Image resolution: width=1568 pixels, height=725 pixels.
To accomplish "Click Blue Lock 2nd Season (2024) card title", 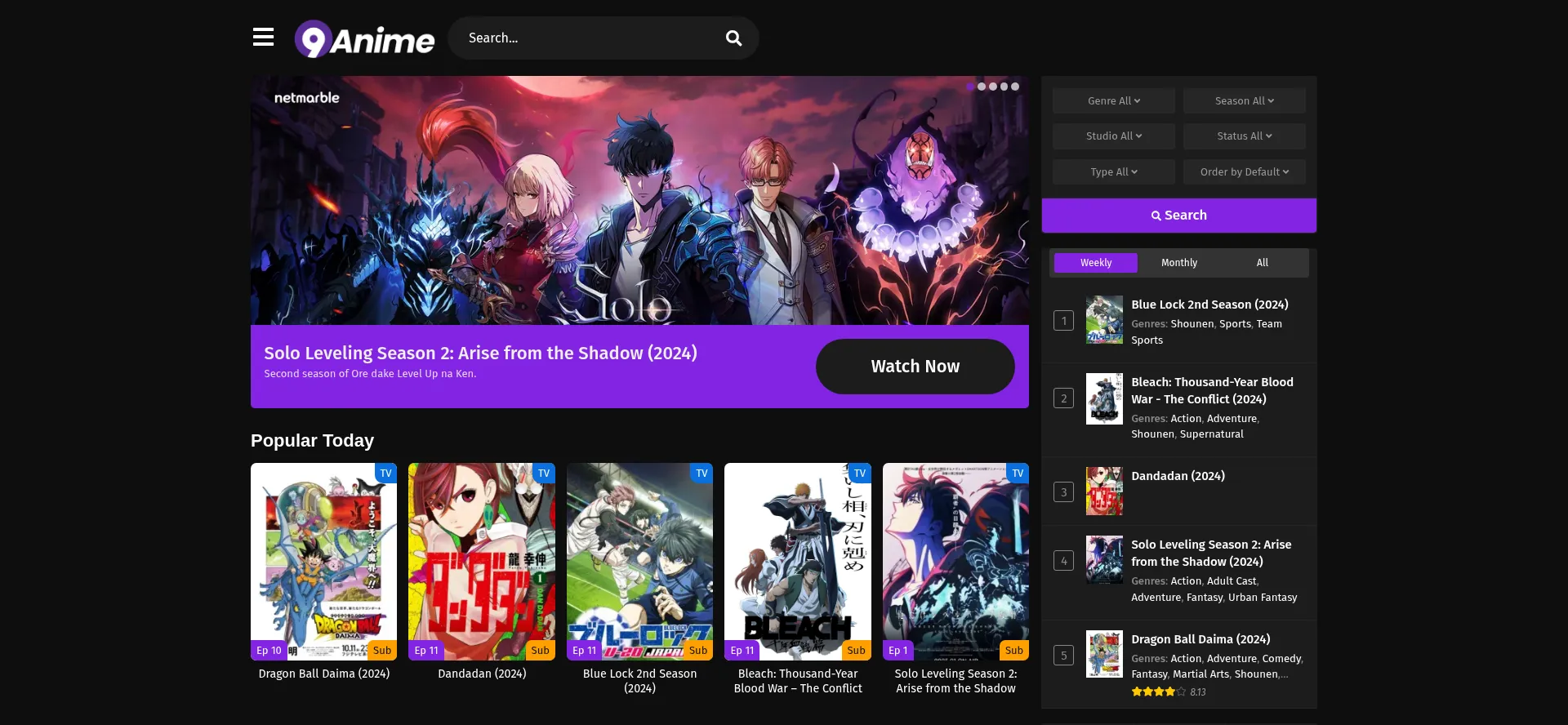I will pos(639,681).
